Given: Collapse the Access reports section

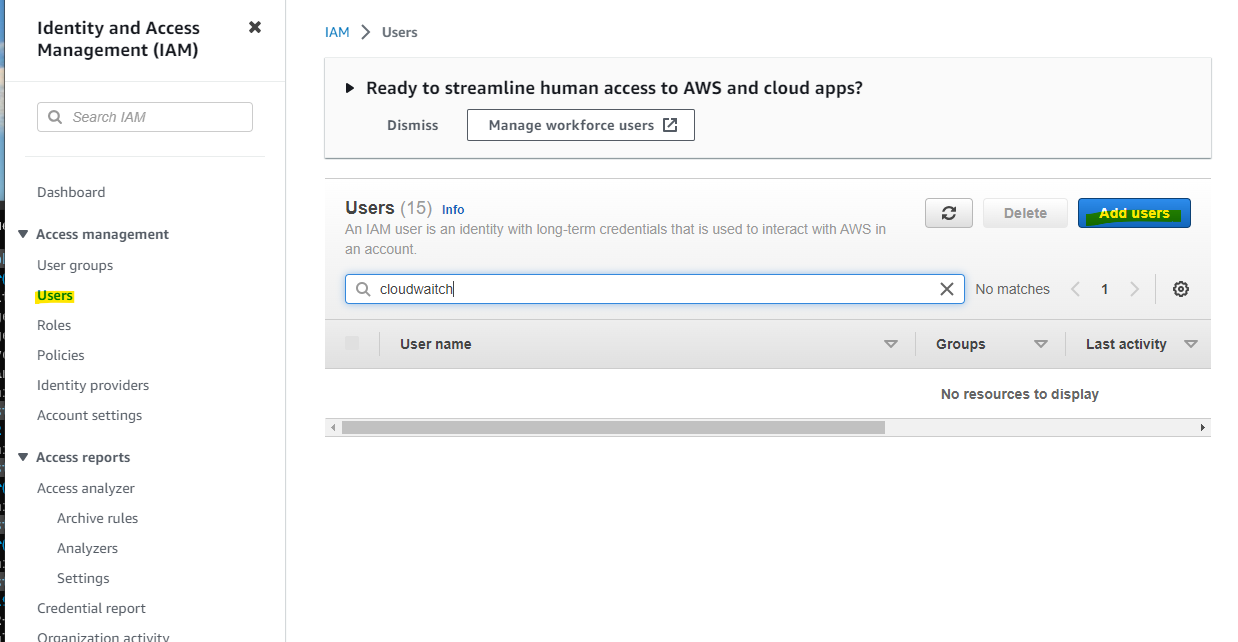Looking at the screenshot, I should [23, 457].
